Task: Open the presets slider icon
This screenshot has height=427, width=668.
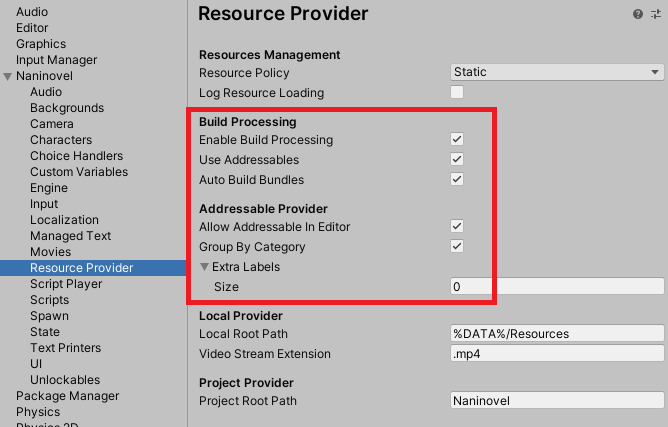Action: pos(656,15)
